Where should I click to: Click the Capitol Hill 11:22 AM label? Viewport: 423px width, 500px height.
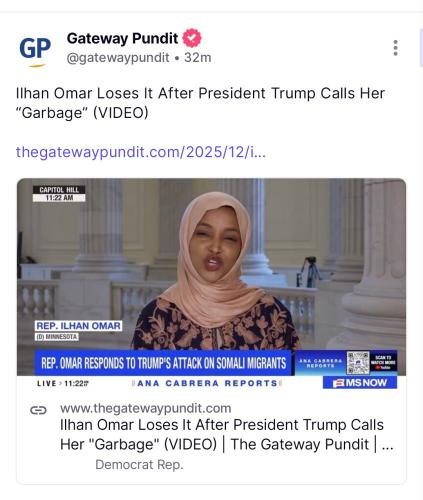click(x=59, y=194)
